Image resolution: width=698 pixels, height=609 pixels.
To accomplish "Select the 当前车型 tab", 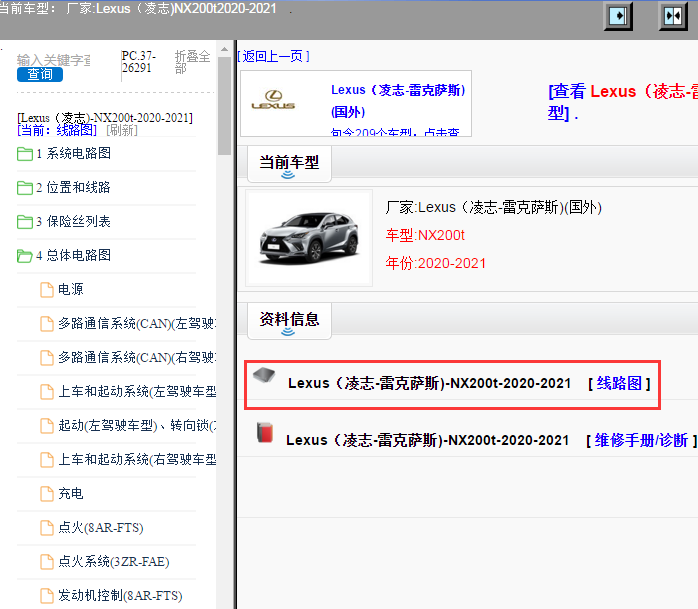I will click(x=289, y=164).
